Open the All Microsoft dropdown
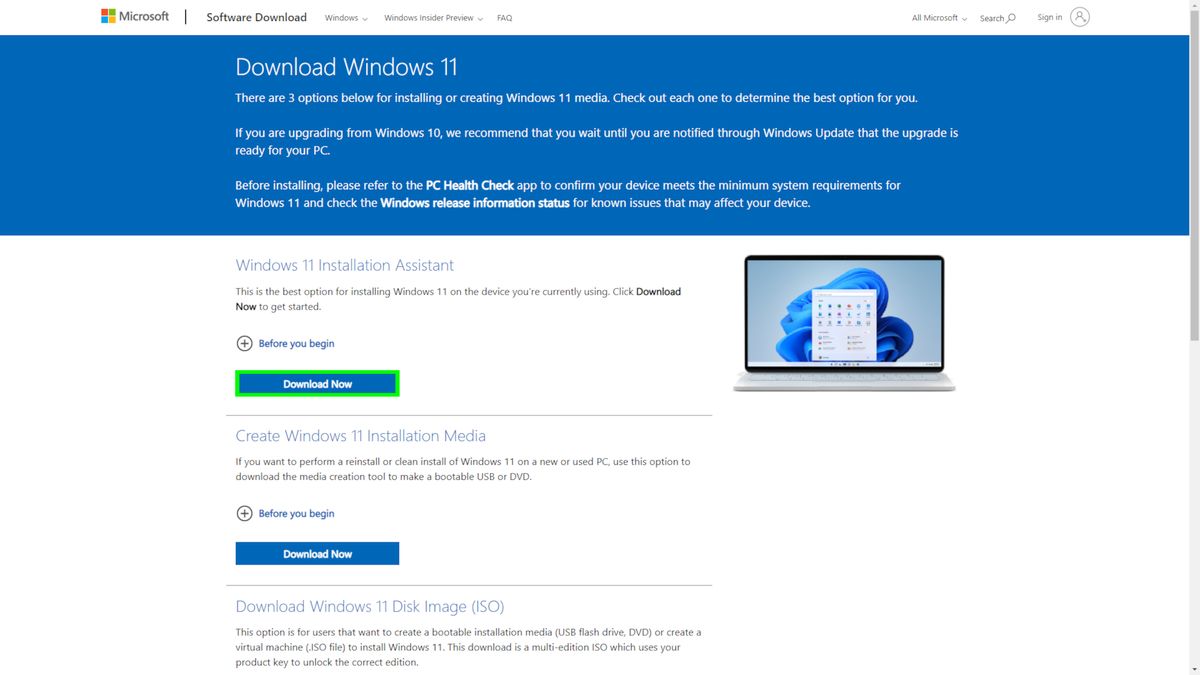This screenshot has height=675, width=1200. pos(936,18)
